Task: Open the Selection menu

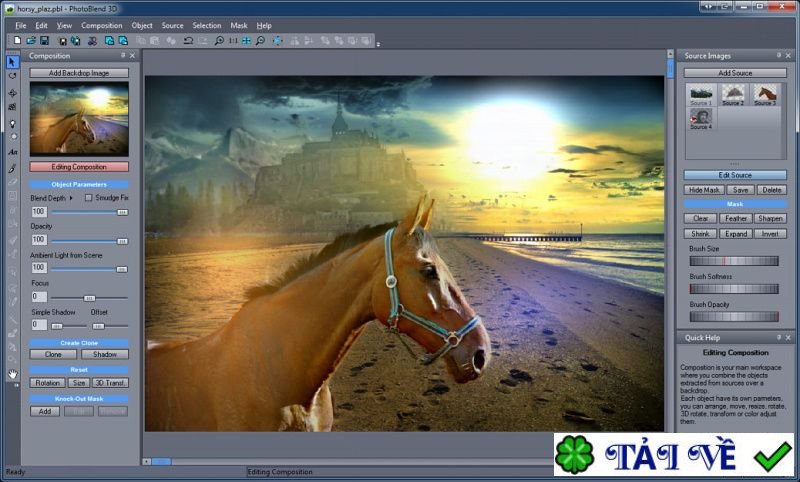Action: 207,26
